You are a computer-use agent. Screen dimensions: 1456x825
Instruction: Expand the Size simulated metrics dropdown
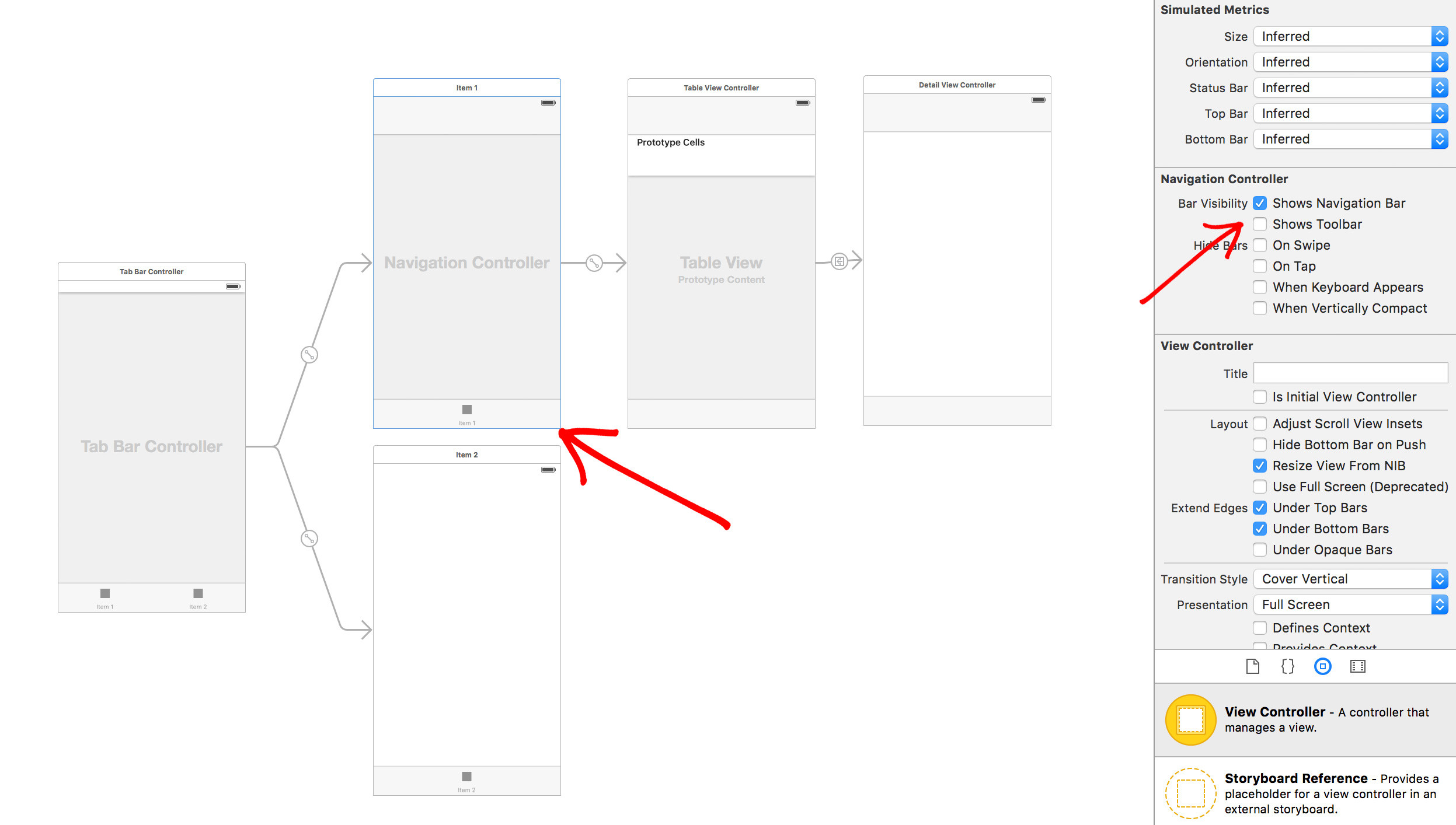coord(1443,36)
